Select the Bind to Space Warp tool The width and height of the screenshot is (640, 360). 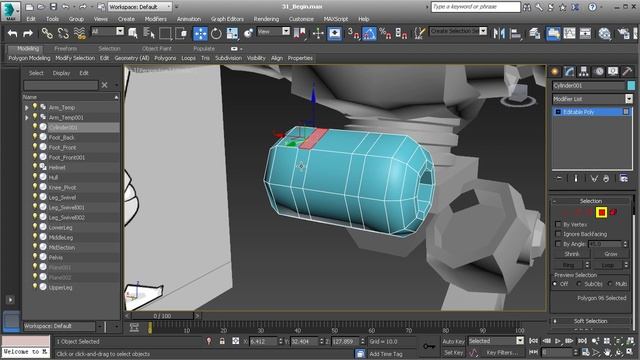point(80,33)
